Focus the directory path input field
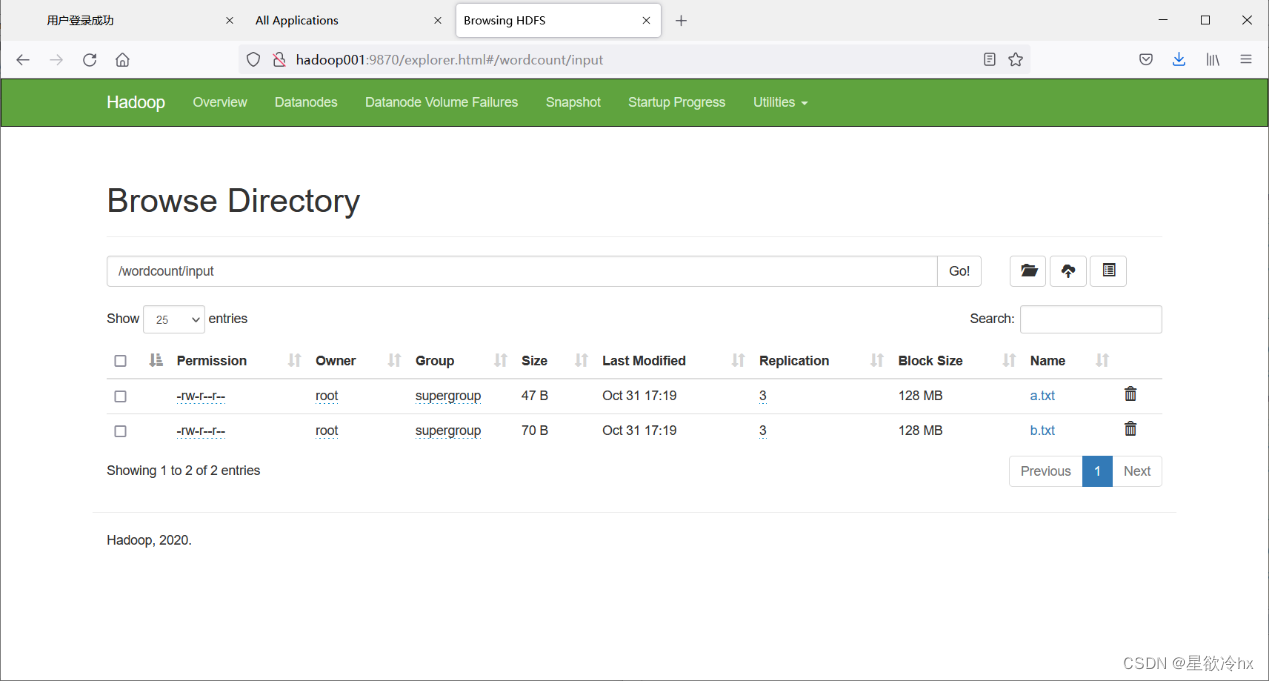Viewport: 1269px width, 681px height. (522, 271)
